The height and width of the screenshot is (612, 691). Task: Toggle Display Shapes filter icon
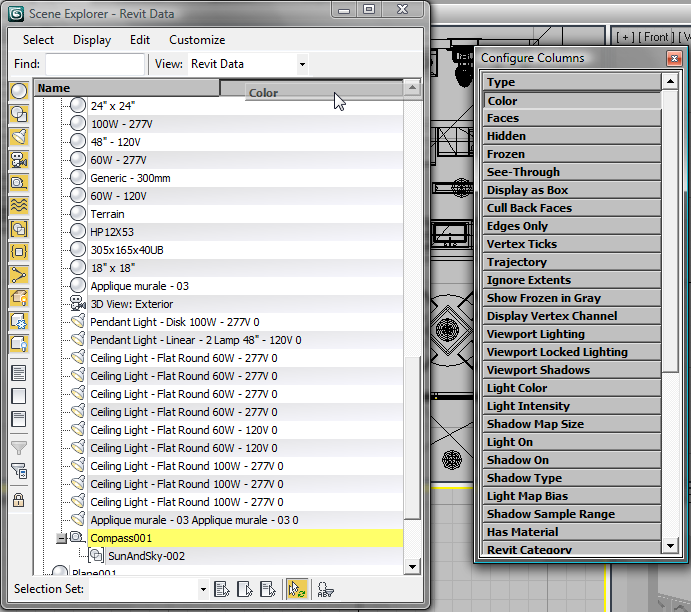19,114
